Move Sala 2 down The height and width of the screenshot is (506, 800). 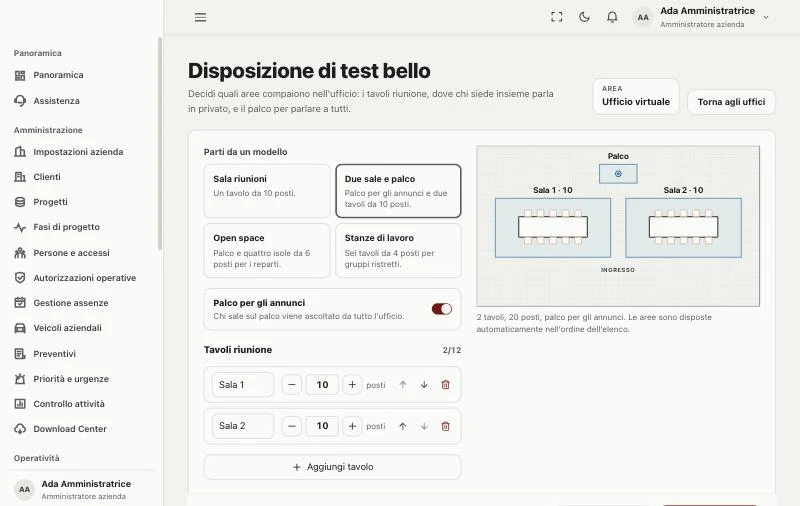pos(424,426)
